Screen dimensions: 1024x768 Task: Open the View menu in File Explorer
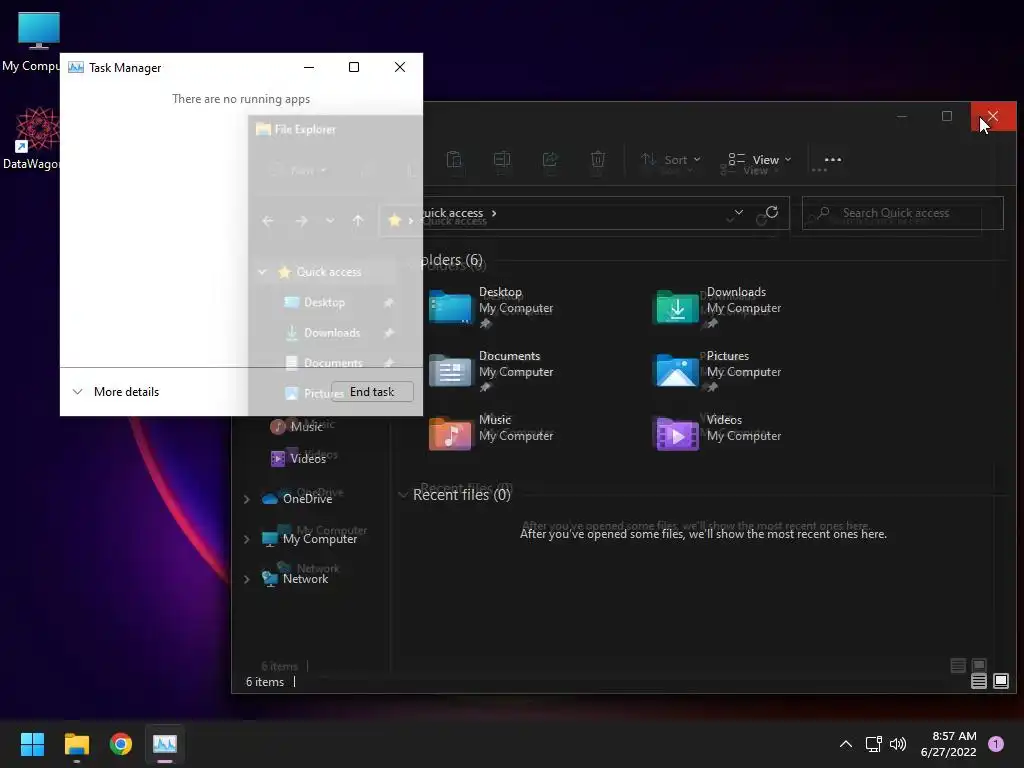[760, 160]
